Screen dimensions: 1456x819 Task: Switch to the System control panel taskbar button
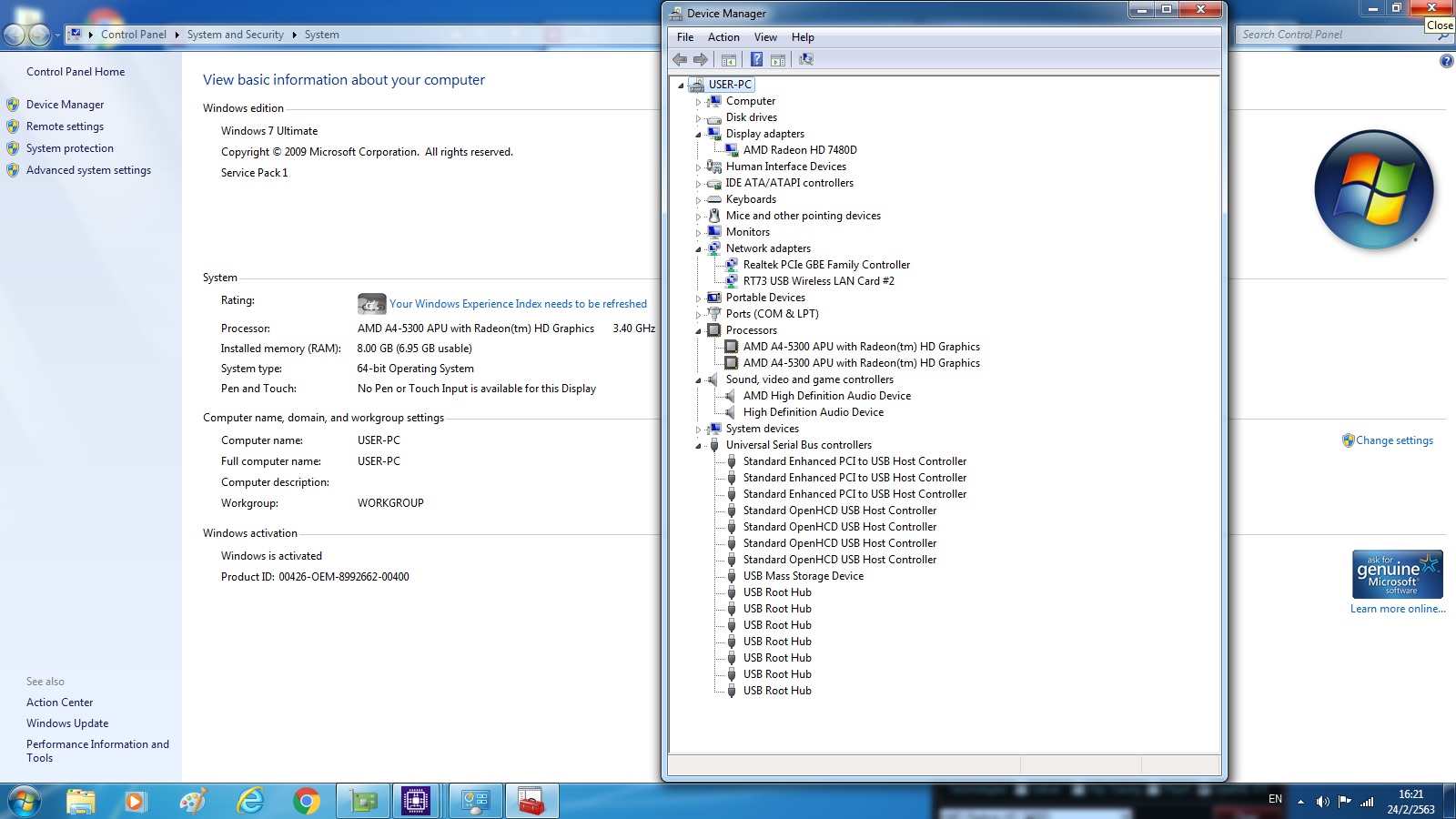tap(475, 802)
